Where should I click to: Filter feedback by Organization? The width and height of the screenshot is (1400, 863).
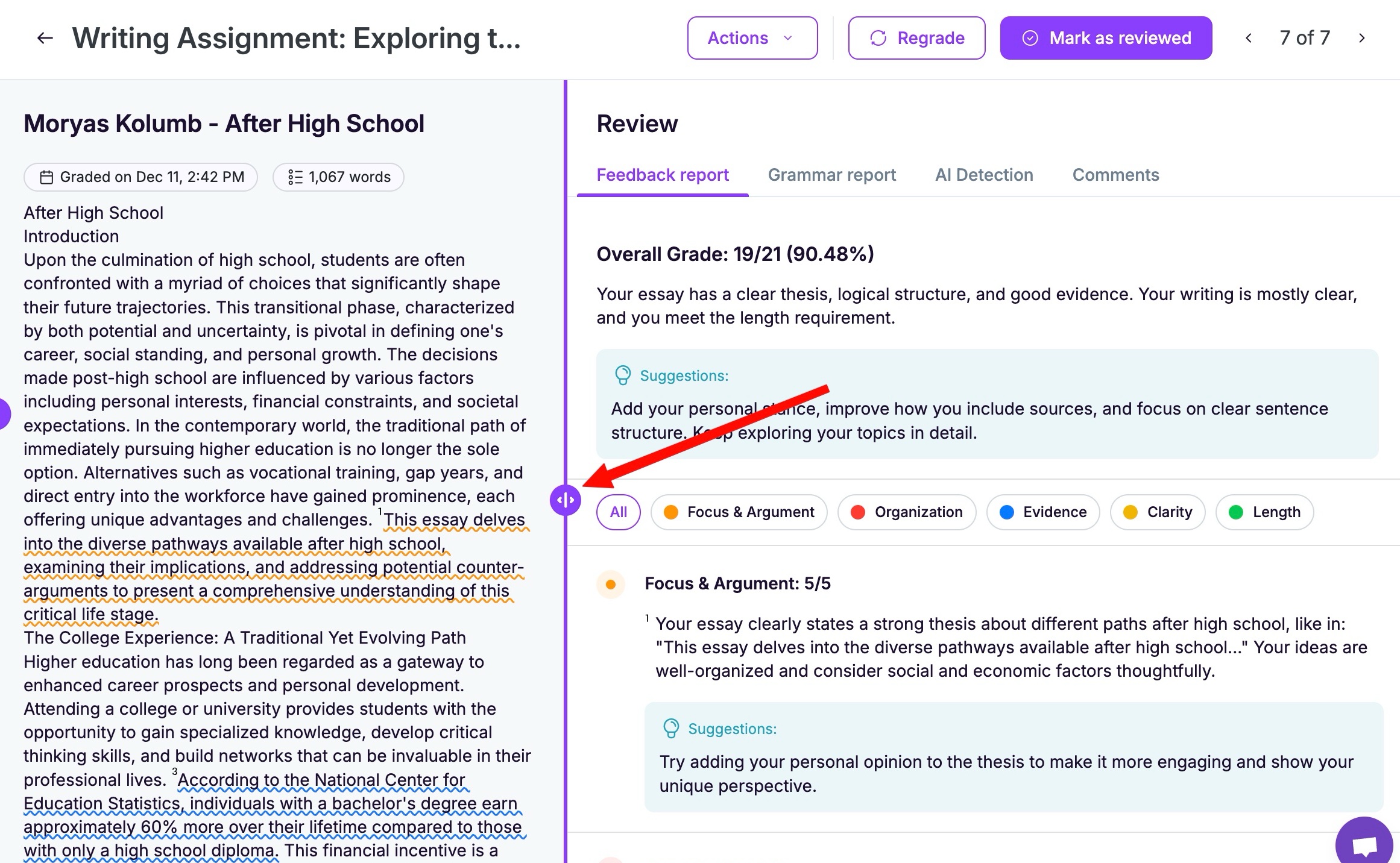(906, 512)
